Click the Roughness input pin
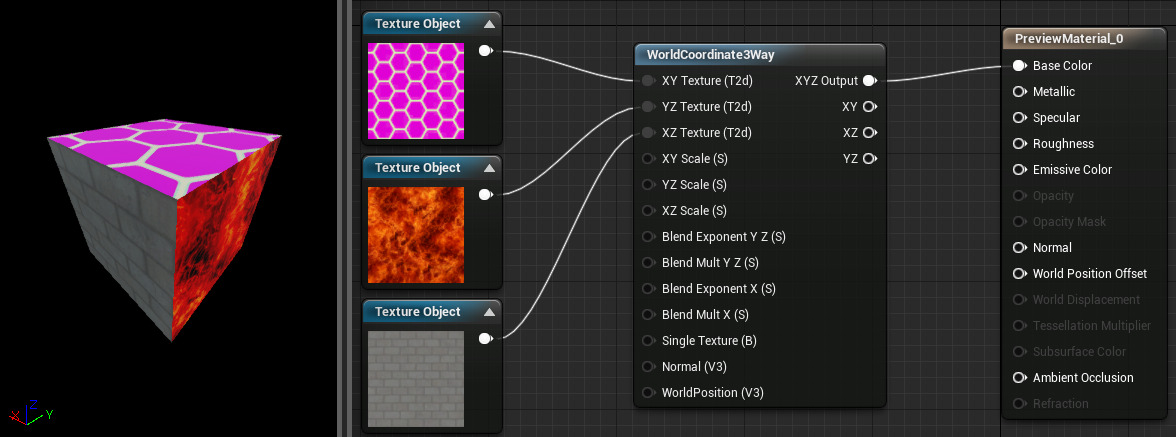The height and width of the screenshot is (437, 1176). pyautogui.click(x=1019, y=144)
